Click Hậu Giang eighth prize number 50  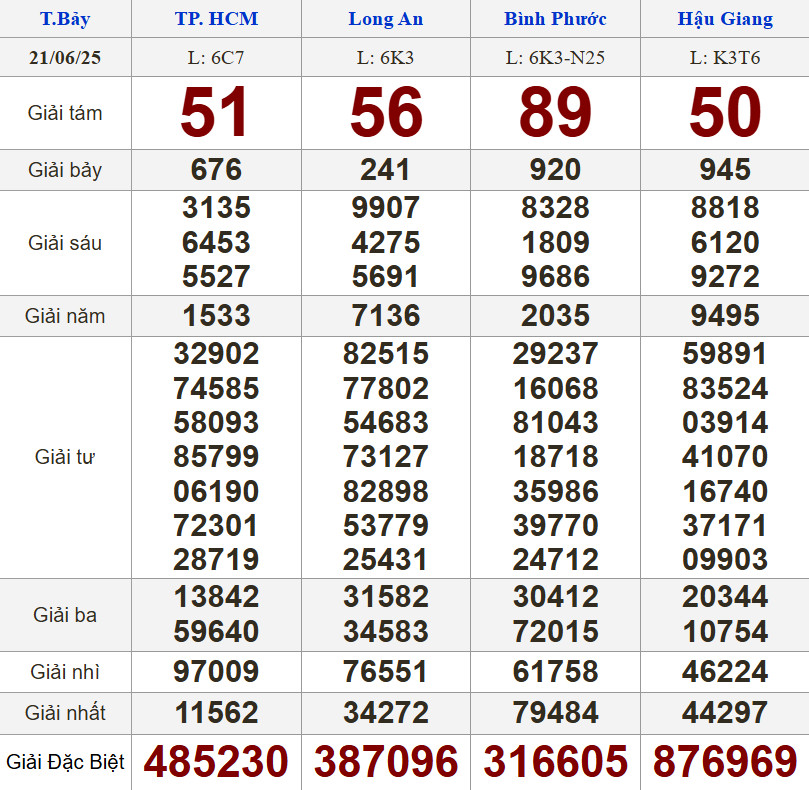725,113
